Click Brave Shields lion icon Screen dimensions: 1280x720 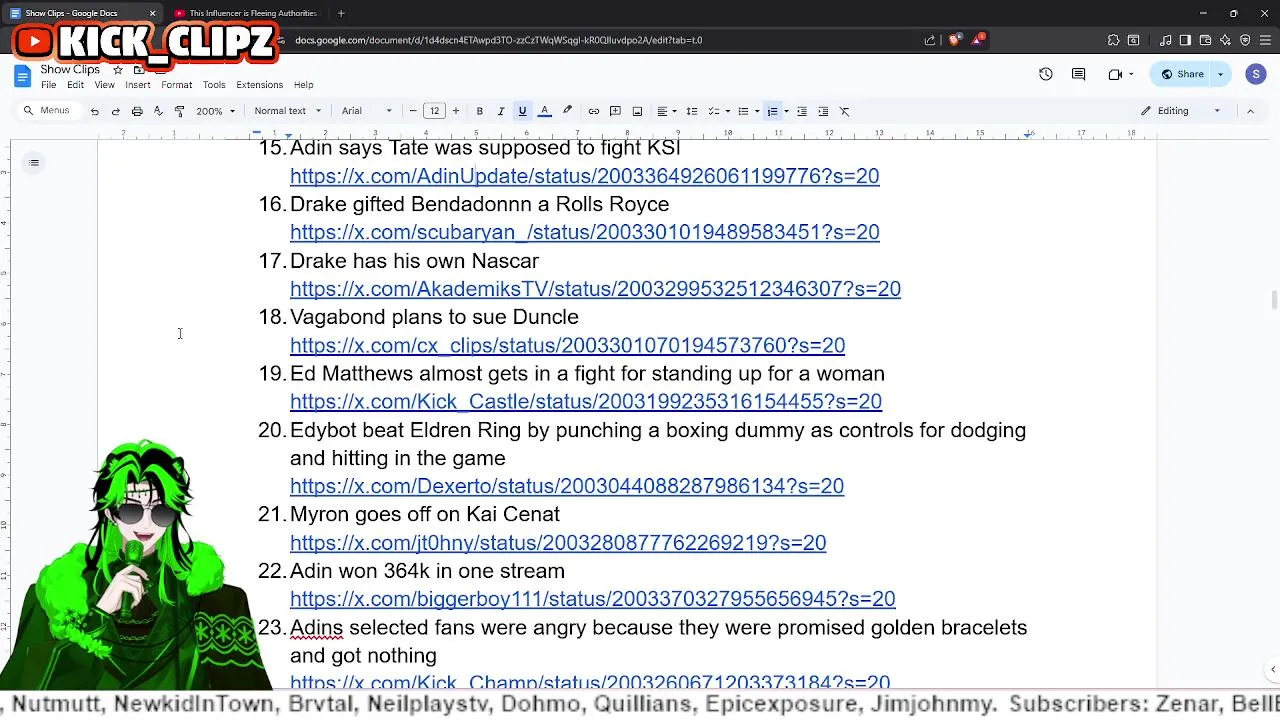pos(954,40)
